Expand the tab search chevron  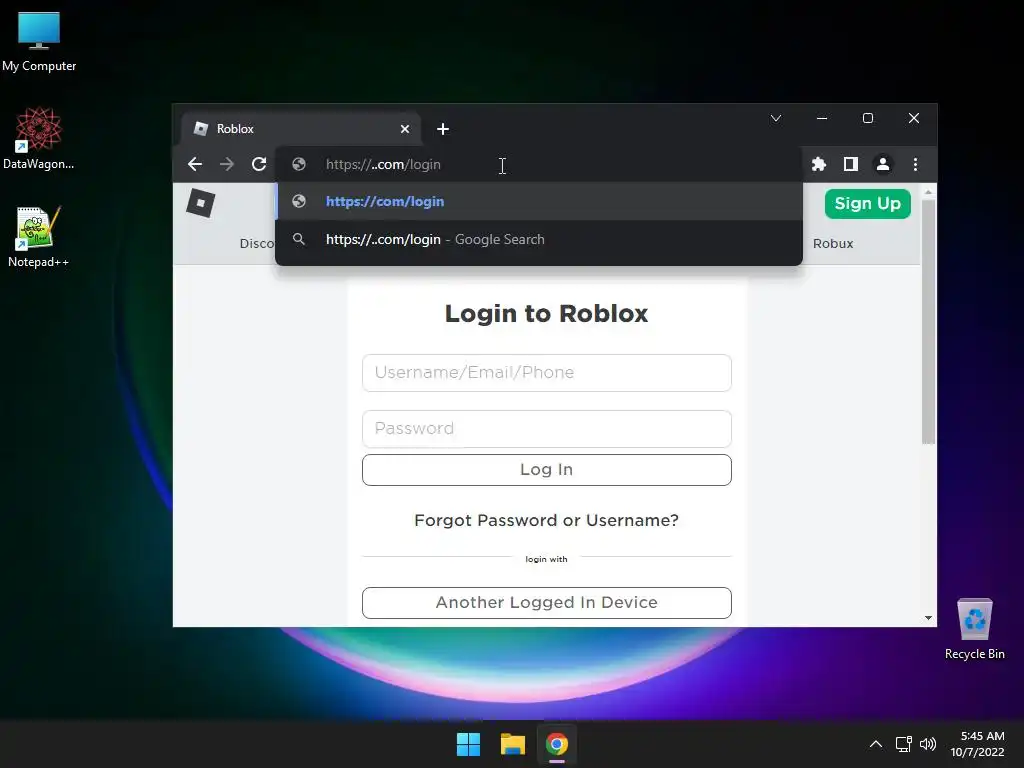[x=776, y=118]
